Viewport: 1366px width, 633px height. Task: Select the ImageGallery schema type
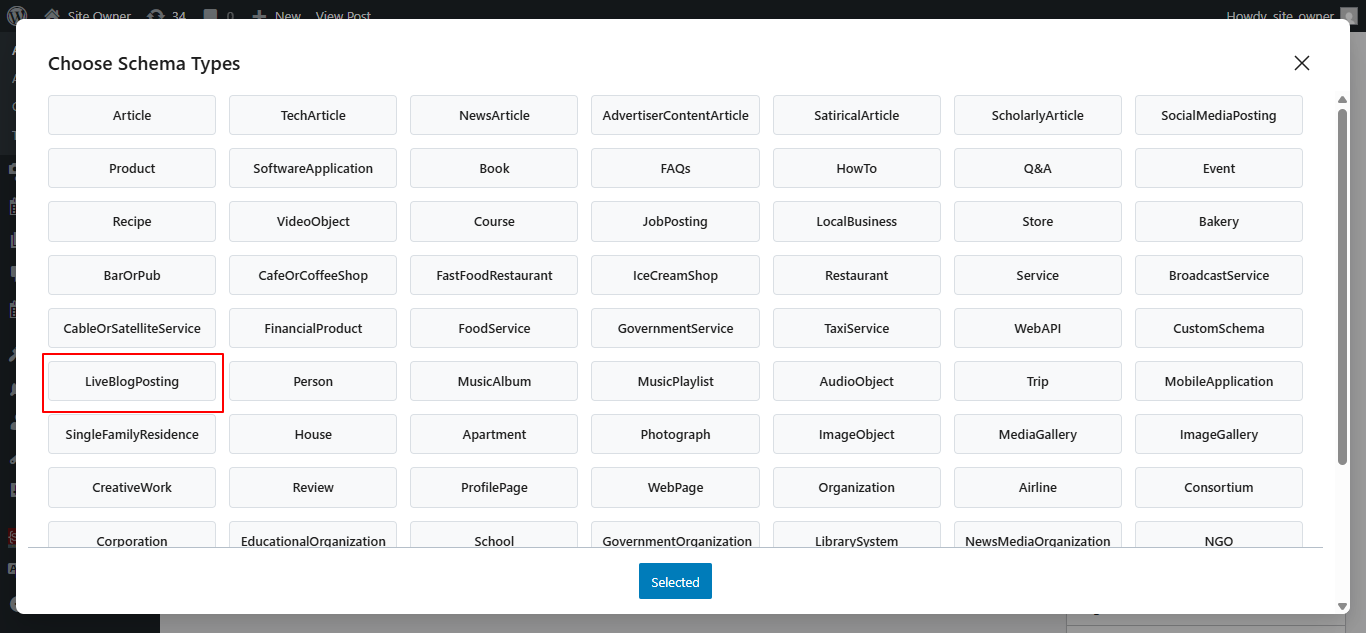point(1218,434)
